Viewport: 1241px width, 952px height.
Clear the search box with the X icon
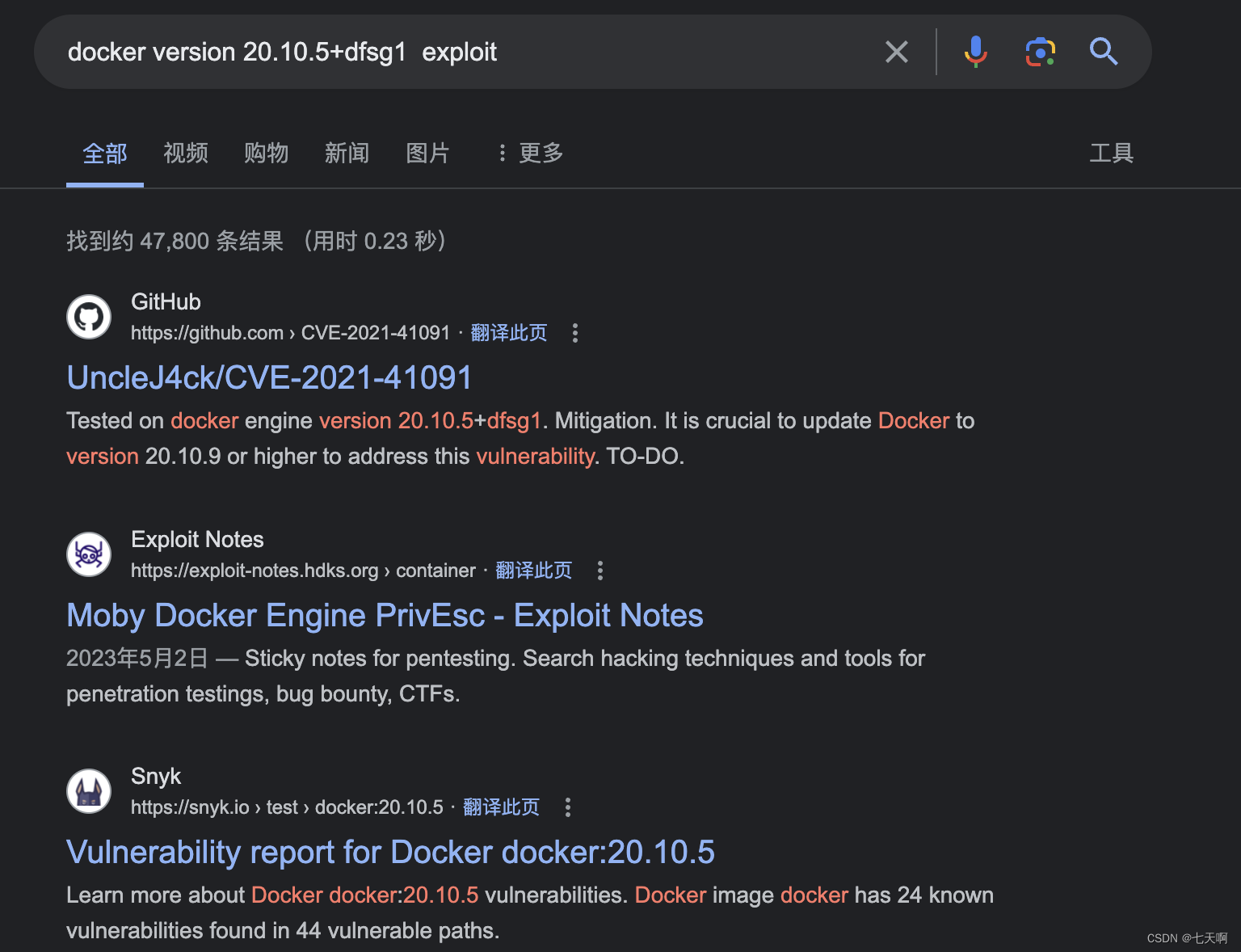[x=897, y=52]
